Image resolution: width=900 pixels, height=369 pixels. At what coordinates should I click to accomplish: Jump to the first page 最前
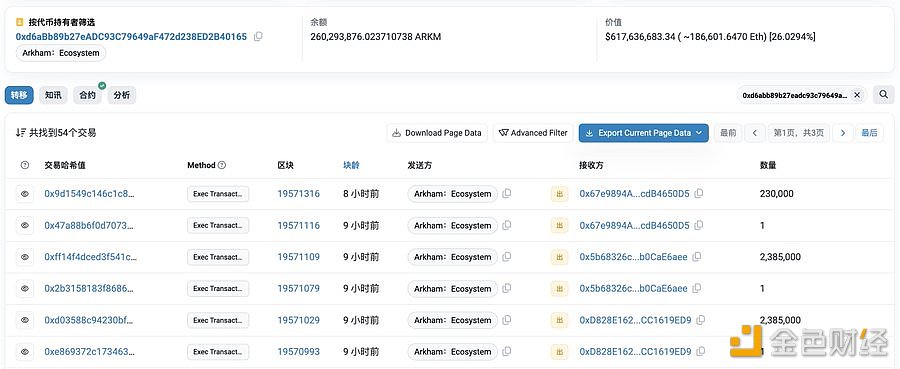click(728, 133)
